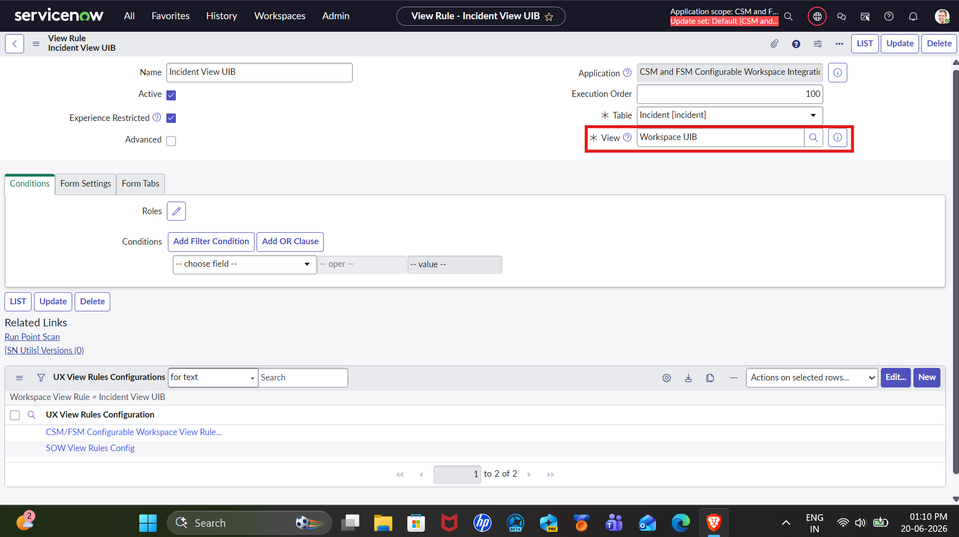Viewport: 959px width, 537px height.
Task: Open the 'for text' search dropdown
Action: [x=212, y=377]
